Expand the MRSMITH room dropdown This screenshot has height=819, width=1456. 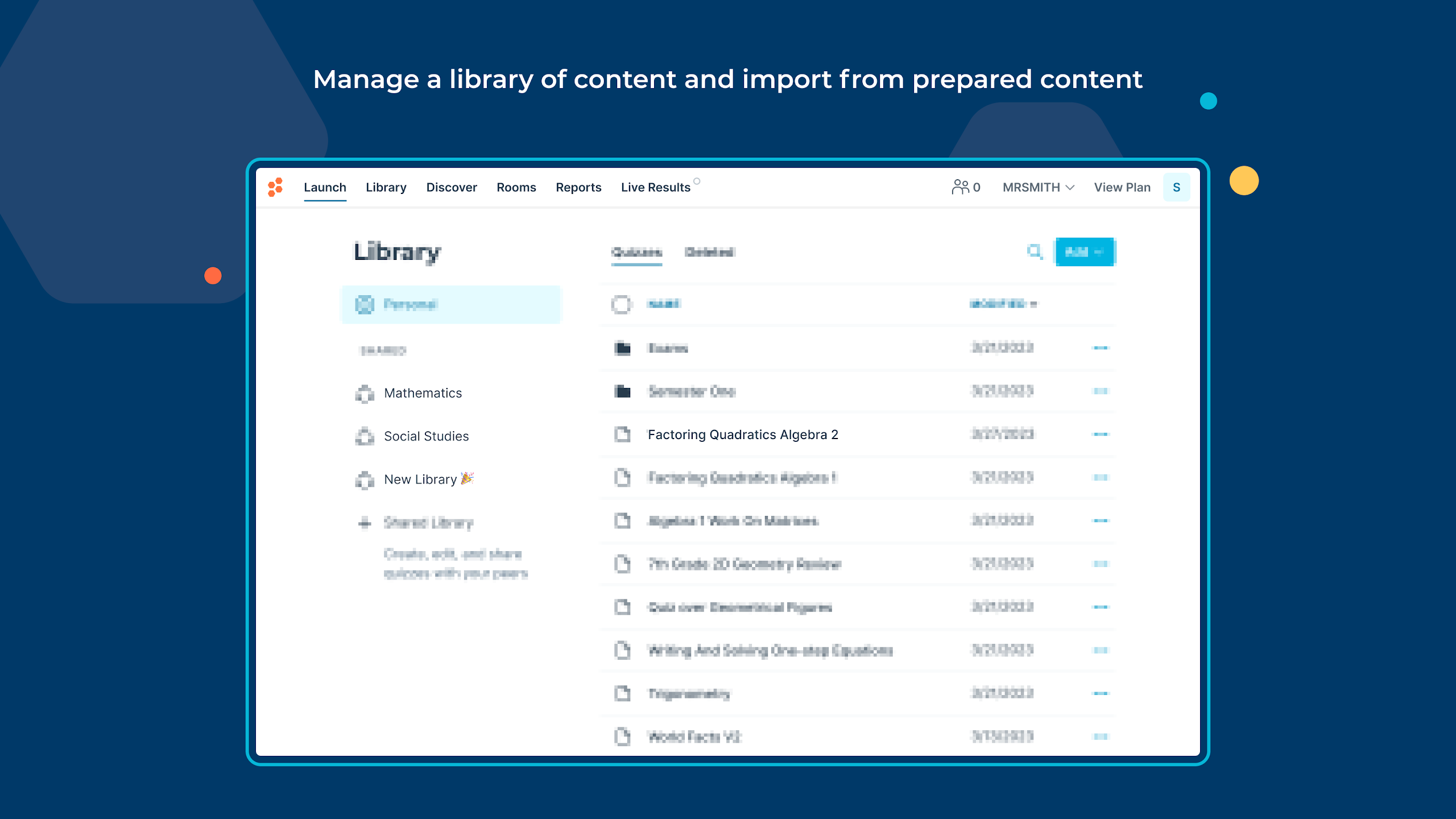pyautogui.click(x=1039, y=187)
